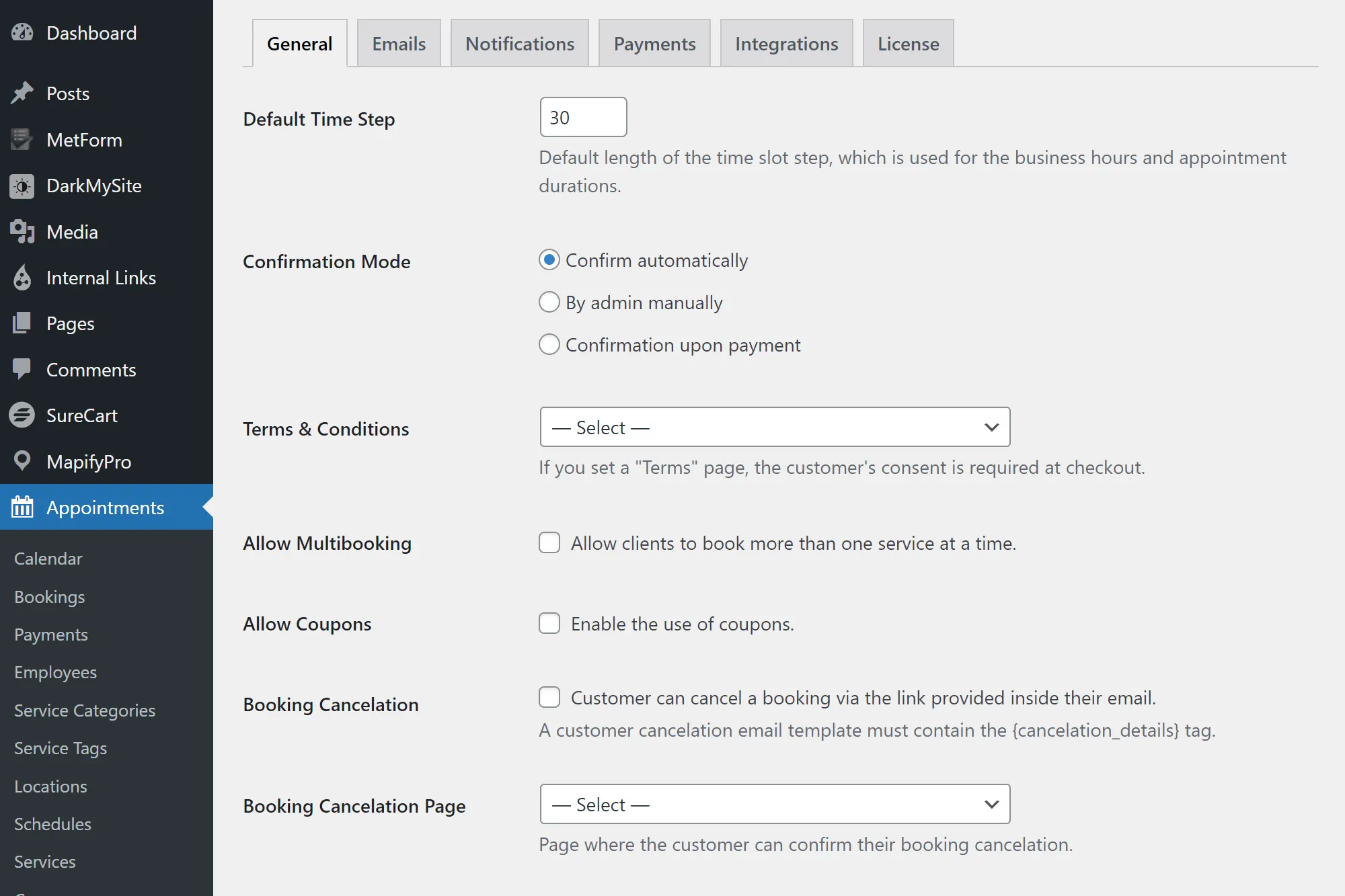Image resolution: width=1345 pixels, height=896 pixels.
Task: Click the Default Time Step input field
Action: (x=582, y=116)
